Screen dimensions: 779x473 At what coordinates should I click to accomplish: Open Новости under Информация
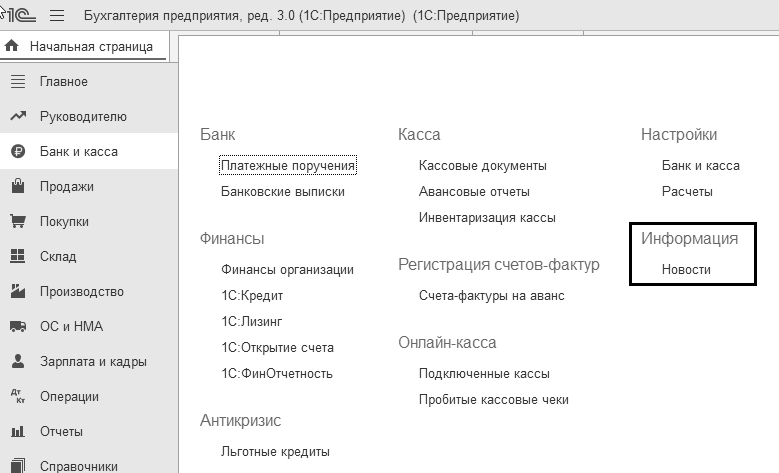[686, 270]
